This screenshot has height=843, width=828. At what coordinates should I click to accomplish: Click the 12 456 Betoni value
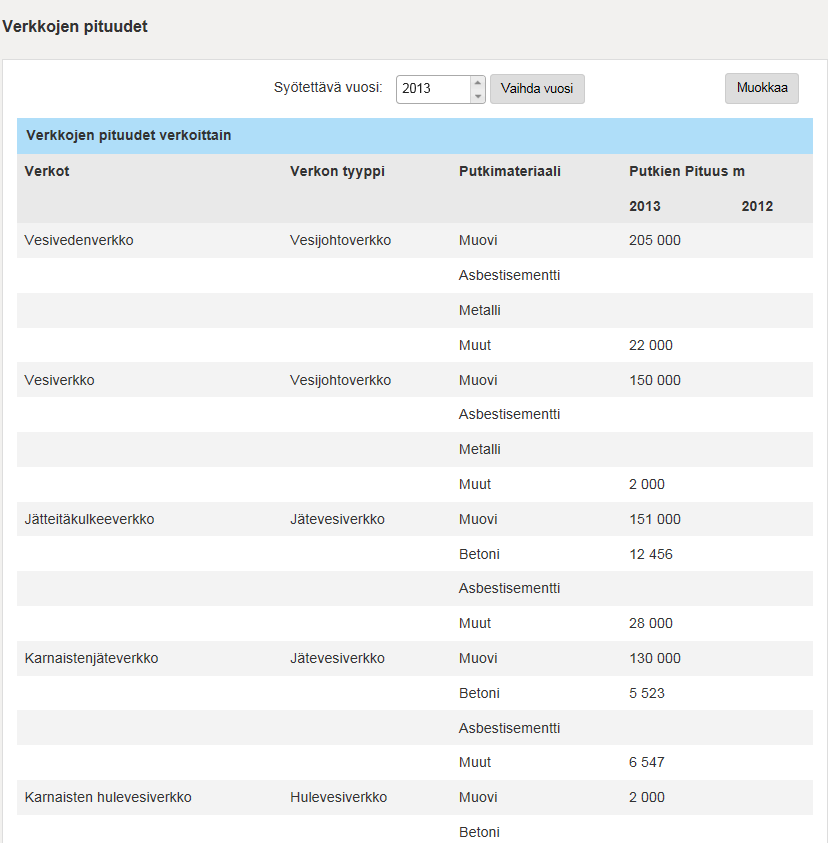(651, 554)
